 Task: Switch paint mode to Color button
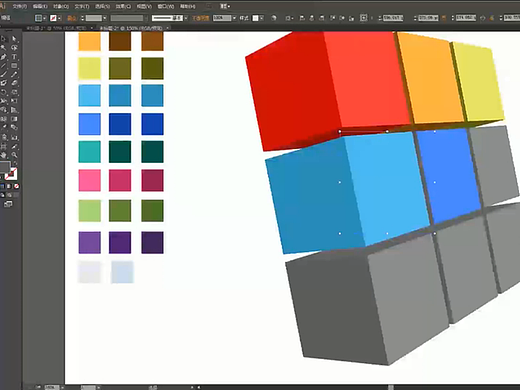[x=2, y=186]
